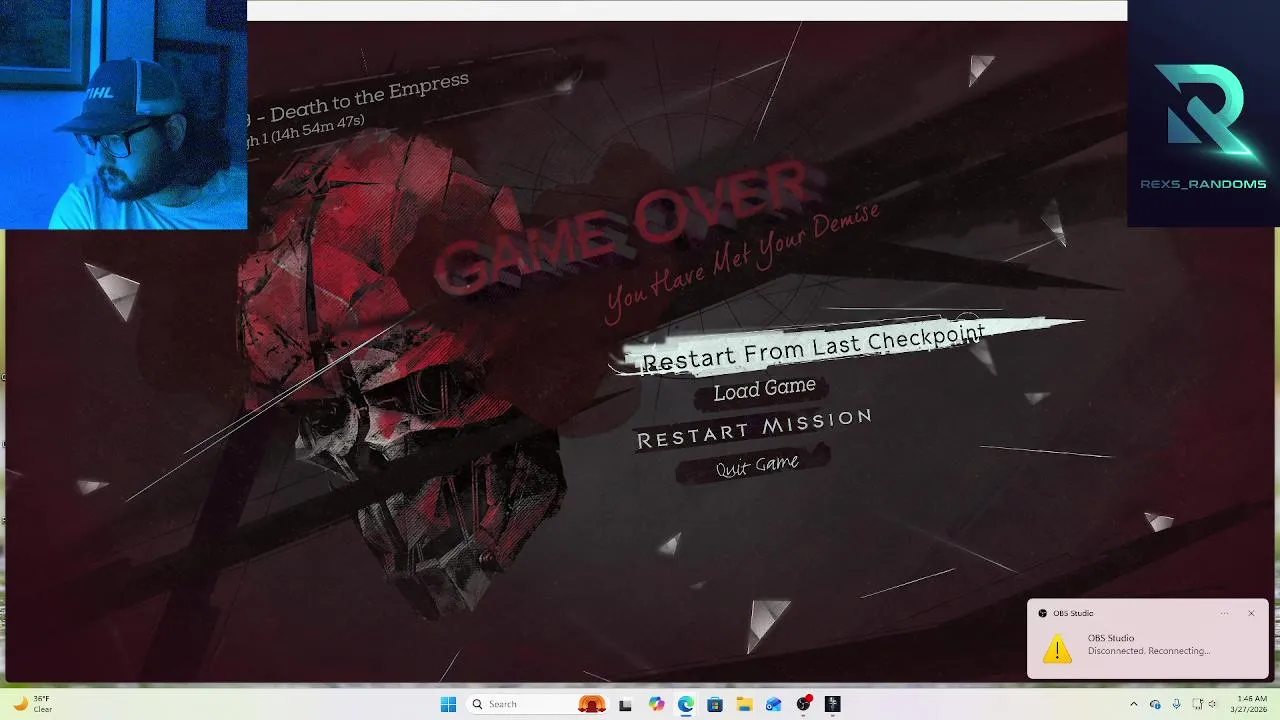The width and height of the screenshot is (1280, 720).
Task: Click the OBS Studio notification header icon
Action: click(1043, 613)
